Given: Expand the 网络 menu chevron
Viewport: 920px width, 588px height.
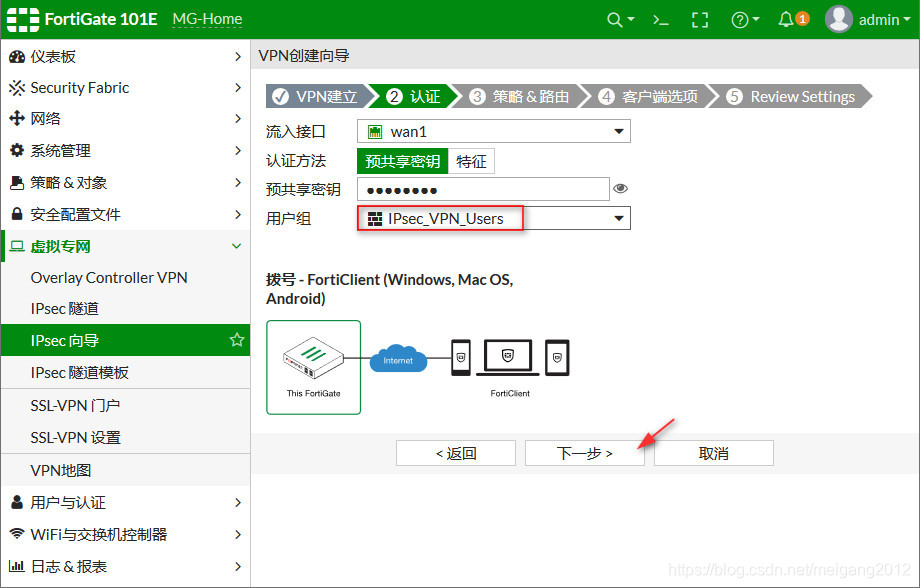Looking at the screenshot, I should pos(238,119).
